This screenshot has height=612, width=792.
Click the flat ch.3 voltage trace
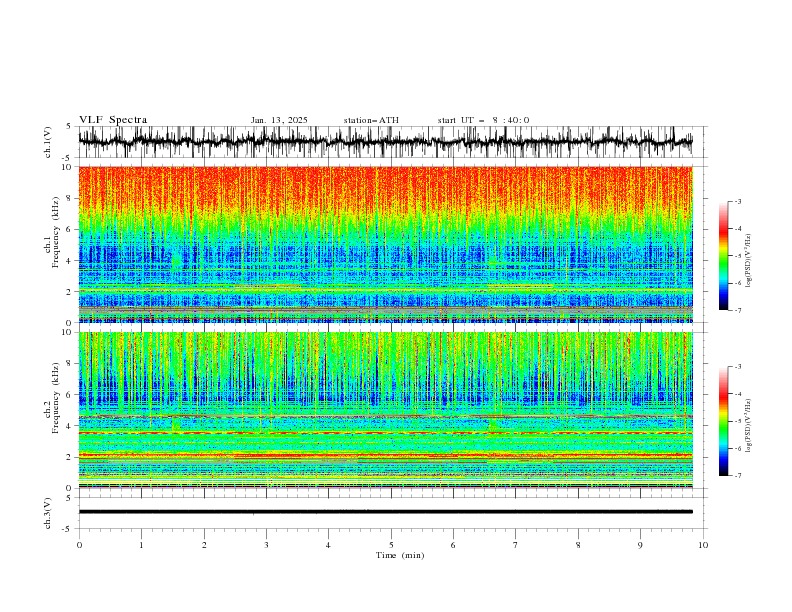click(385, 512)
